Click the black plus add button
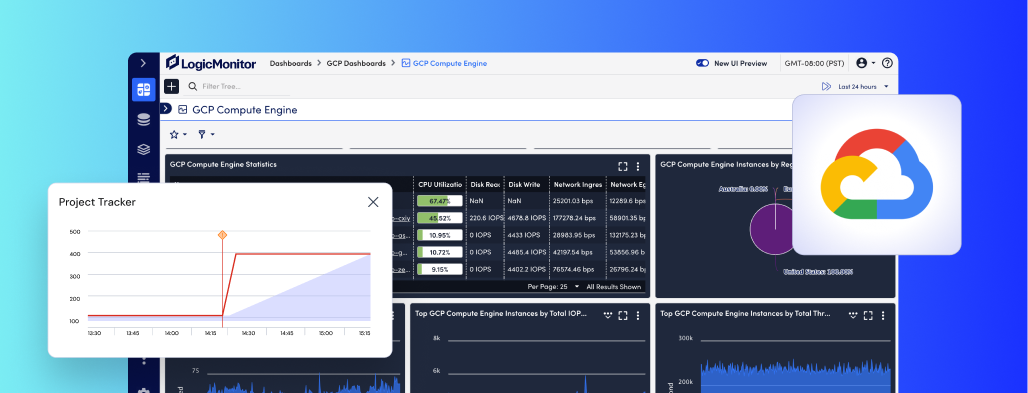The width and height of the screenshot is (1028, 393). click(x=171, y=87)
